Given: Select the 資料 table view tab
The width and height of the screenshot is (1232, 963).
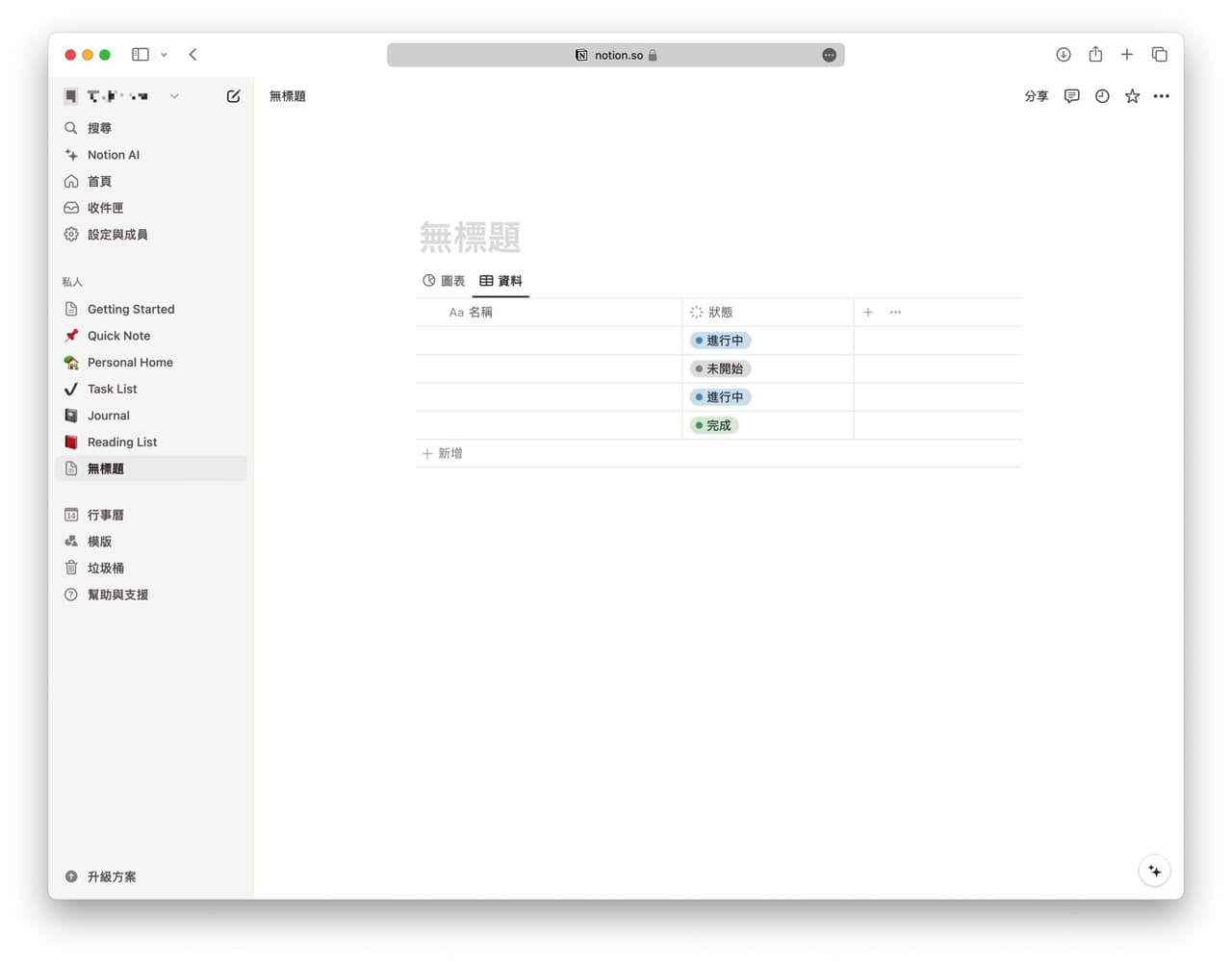Looking at the screenshot, I should (x=500, y=281).
